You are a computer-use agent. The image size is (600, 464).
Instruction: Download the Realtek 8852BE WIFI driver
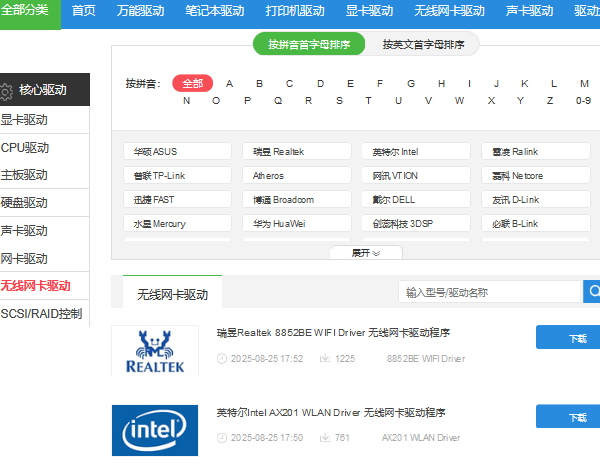576,338
